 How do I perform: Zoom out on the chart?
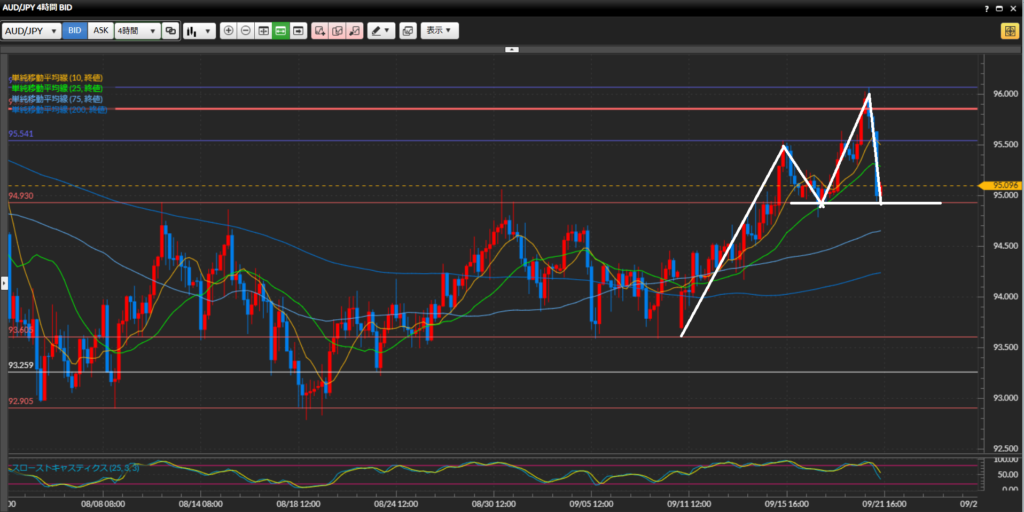click(x=246, y=31)
